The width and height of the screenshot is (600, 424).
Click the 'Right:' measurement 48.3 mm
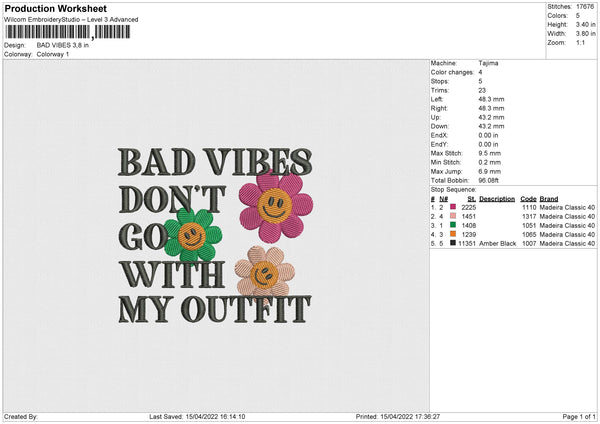(x=491, y=108)
